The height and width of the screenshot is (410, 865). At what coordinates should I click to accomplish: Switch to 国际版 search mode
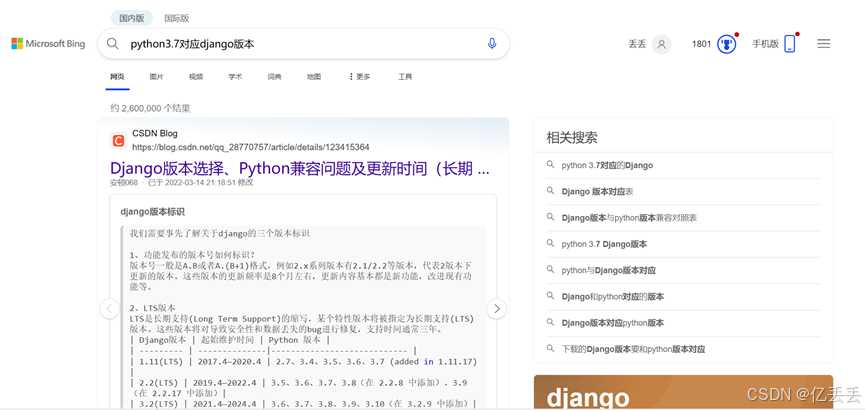coord(177,18)
